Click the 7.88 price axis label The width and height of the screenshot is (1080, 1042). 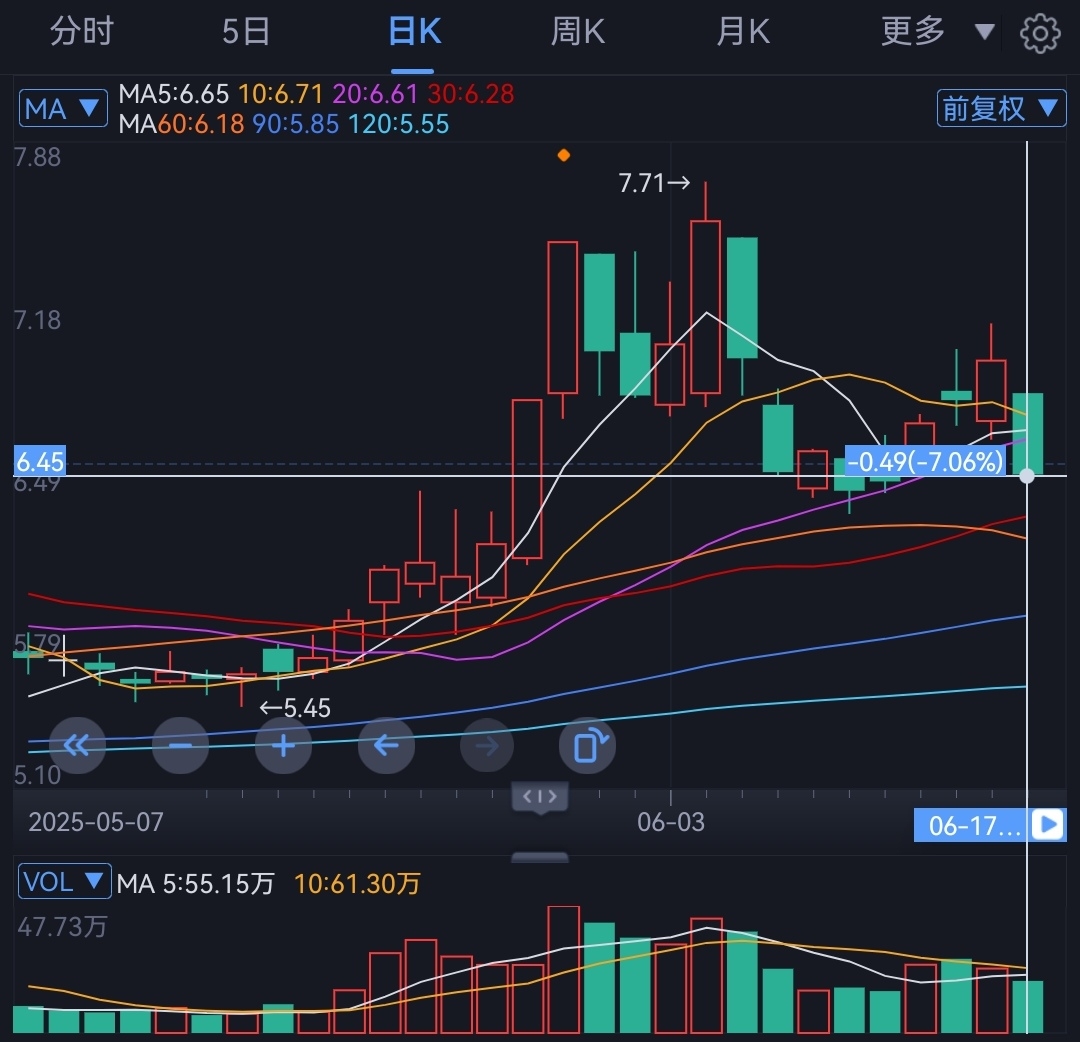[37, 157]
